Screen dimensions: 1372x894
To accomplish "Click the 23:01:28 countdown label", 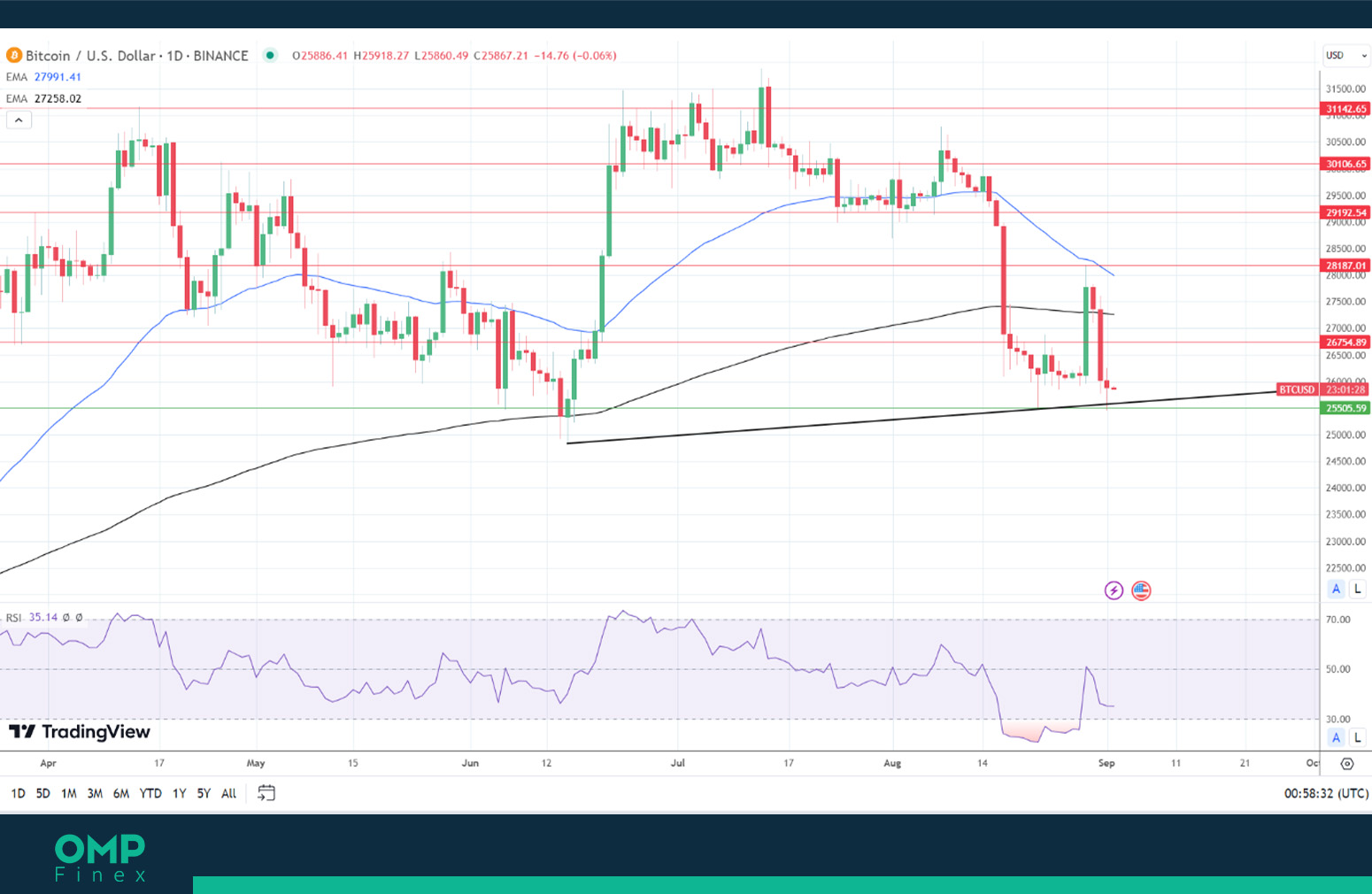I will (x=1345, y=389).
